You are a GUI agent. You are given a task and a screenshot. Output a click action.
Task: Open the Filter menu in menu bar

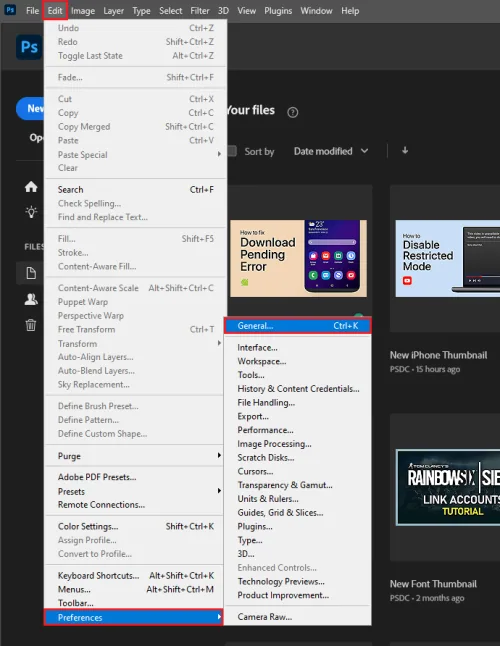tap(200, 11)
